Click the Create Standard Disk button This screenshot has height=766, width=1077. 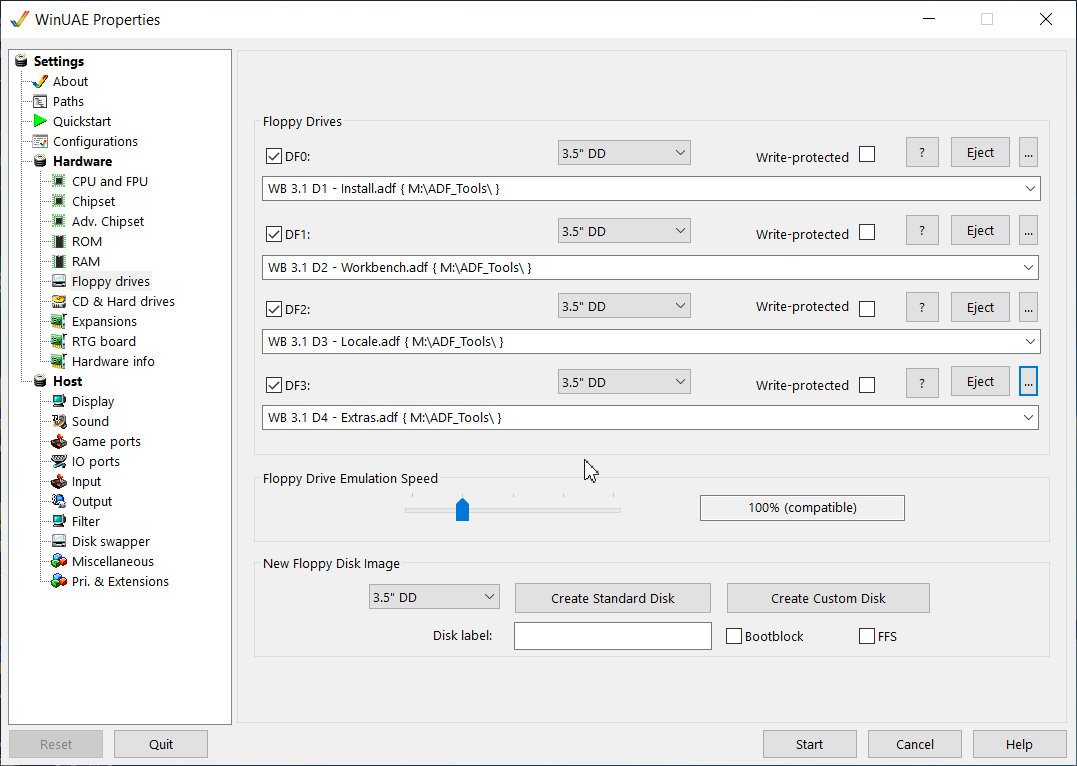613,598
